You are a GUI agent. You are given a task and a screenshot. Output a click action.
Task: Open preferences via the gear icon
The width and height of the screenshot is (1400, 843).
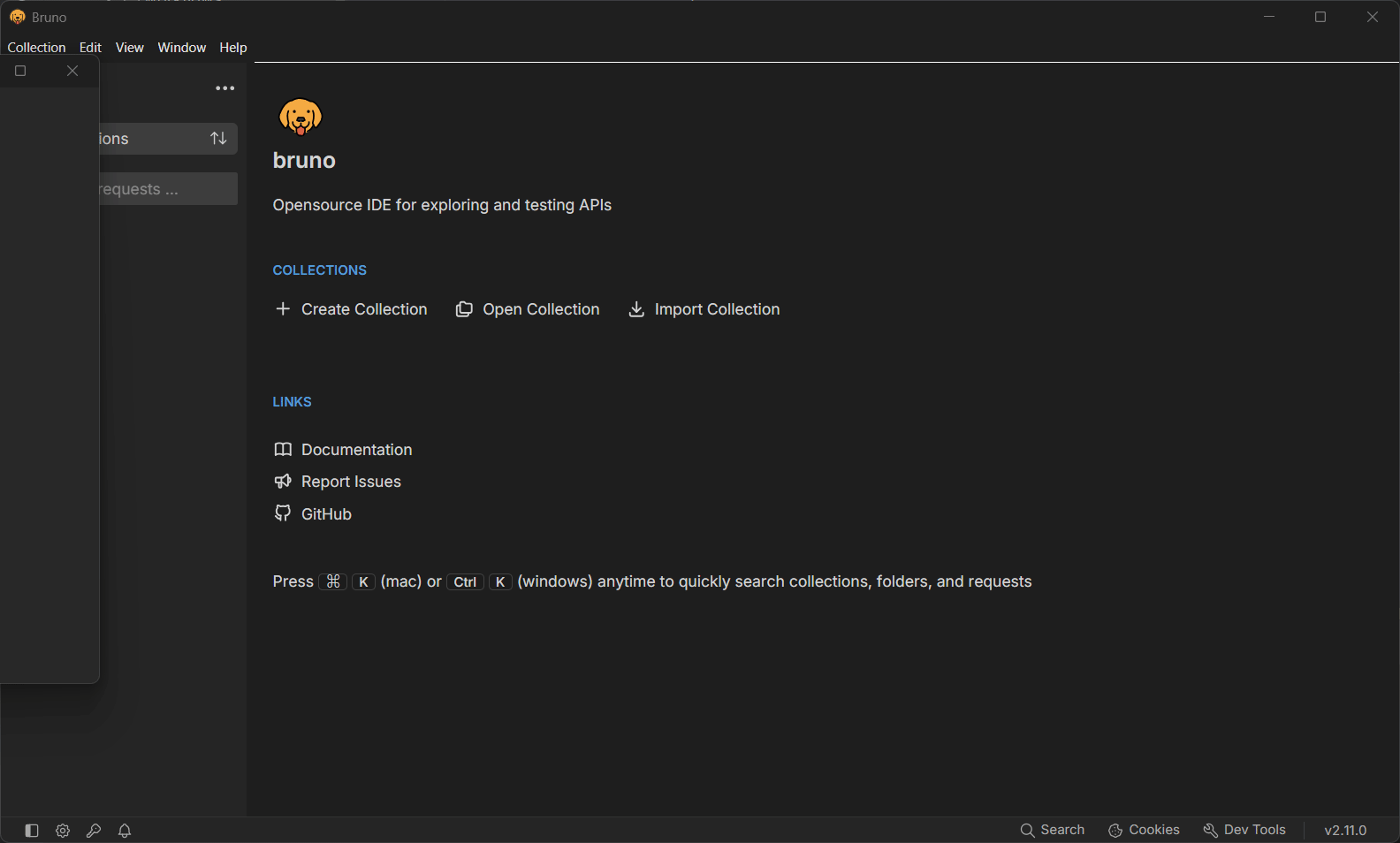[x=63, y=831]
